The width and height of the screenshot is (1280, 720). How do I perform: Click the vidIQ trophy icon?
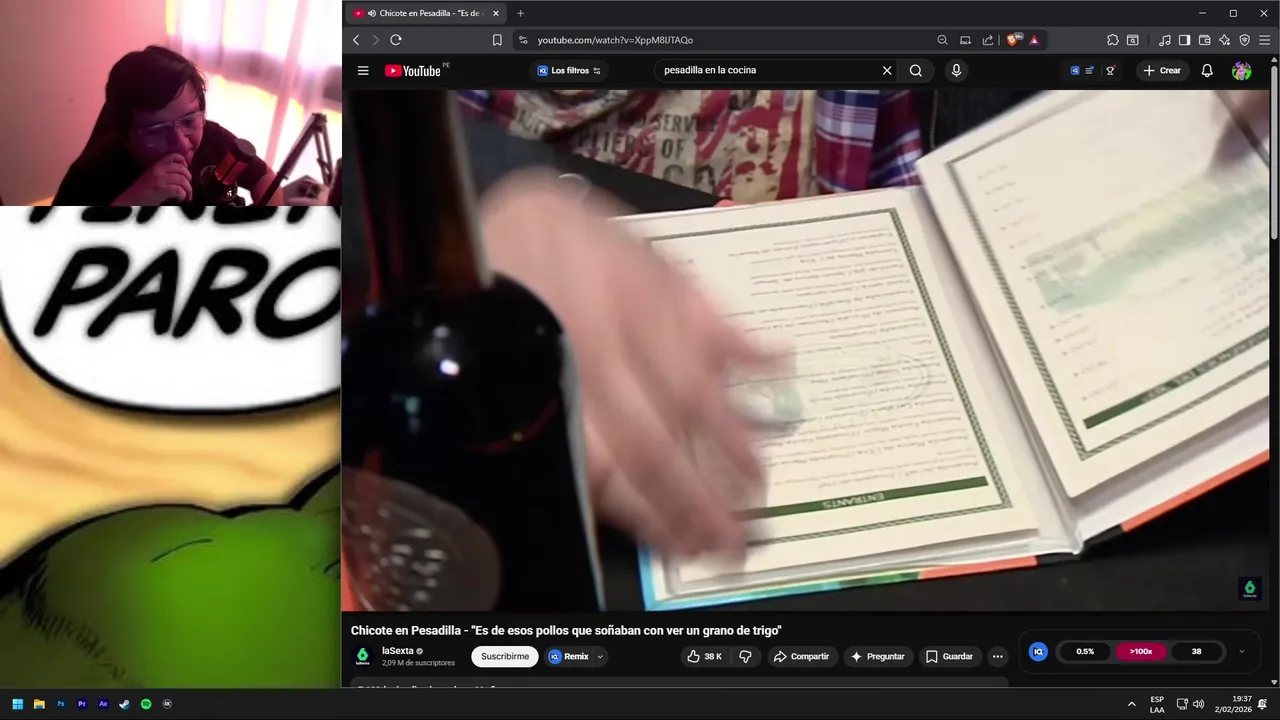coord(1110,70)
